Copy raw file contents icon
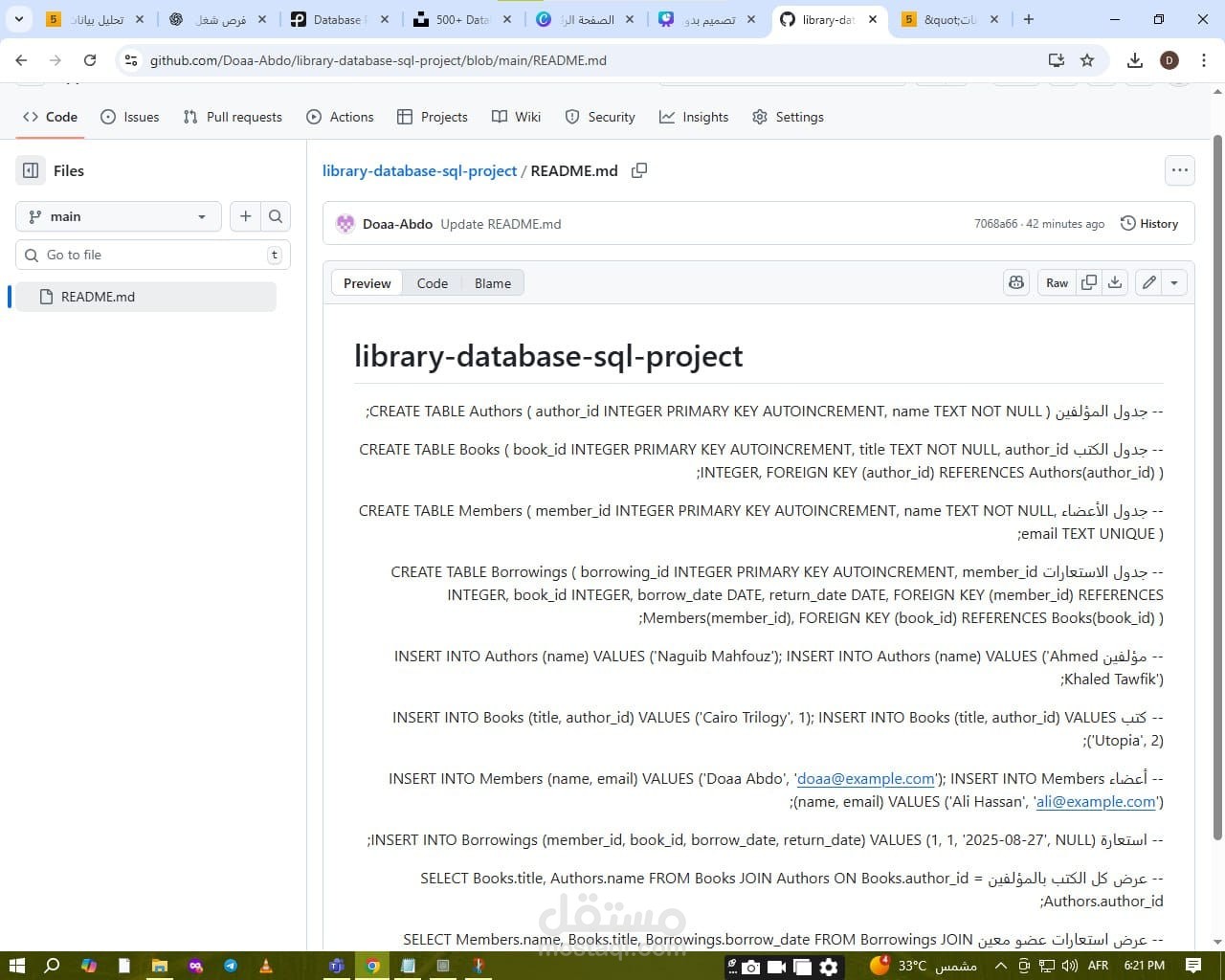This screenshot has height=980, width=1225. [x=1089, y=282]
